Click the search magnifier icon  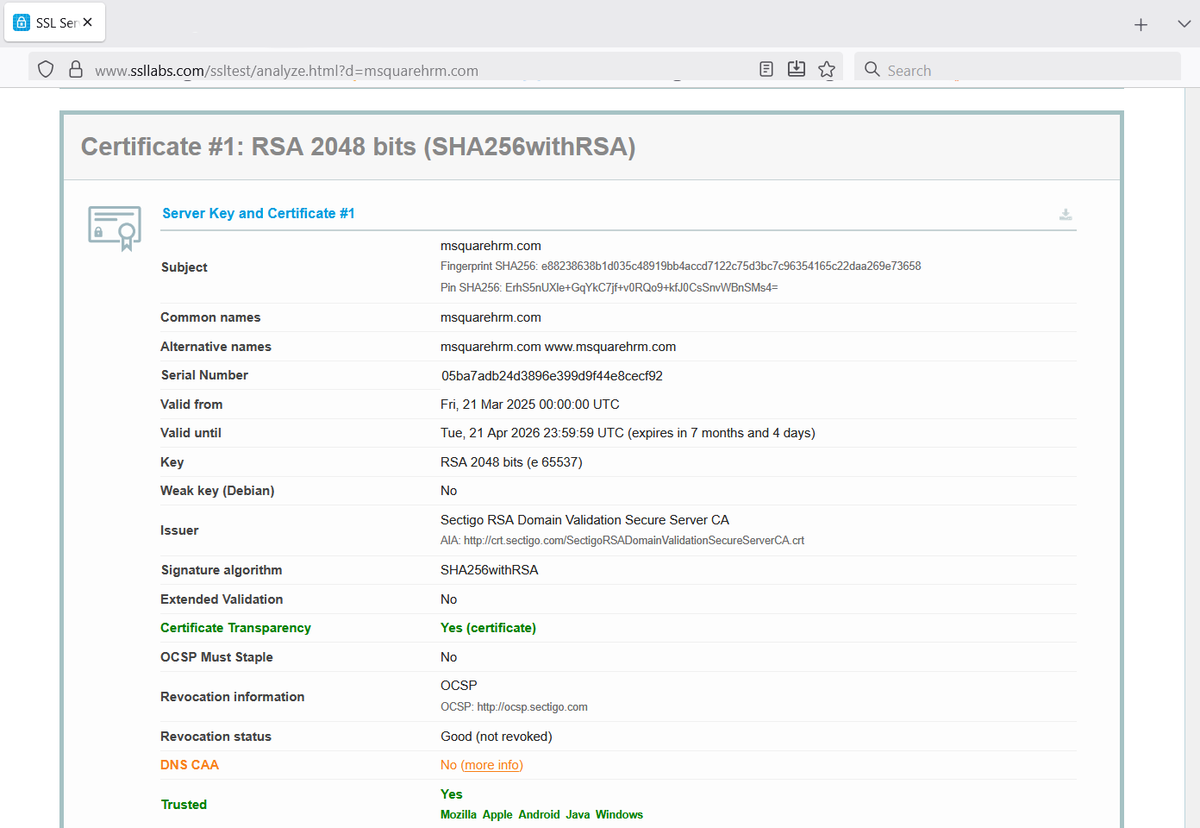pos(872,69)
